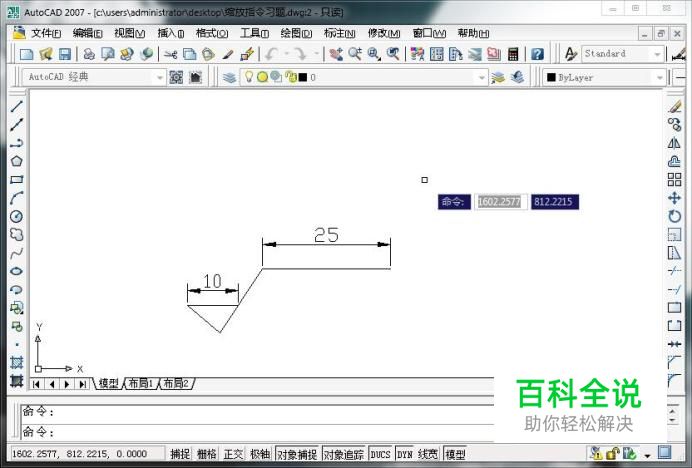Click the Trim modify tool

click(674, 271)
